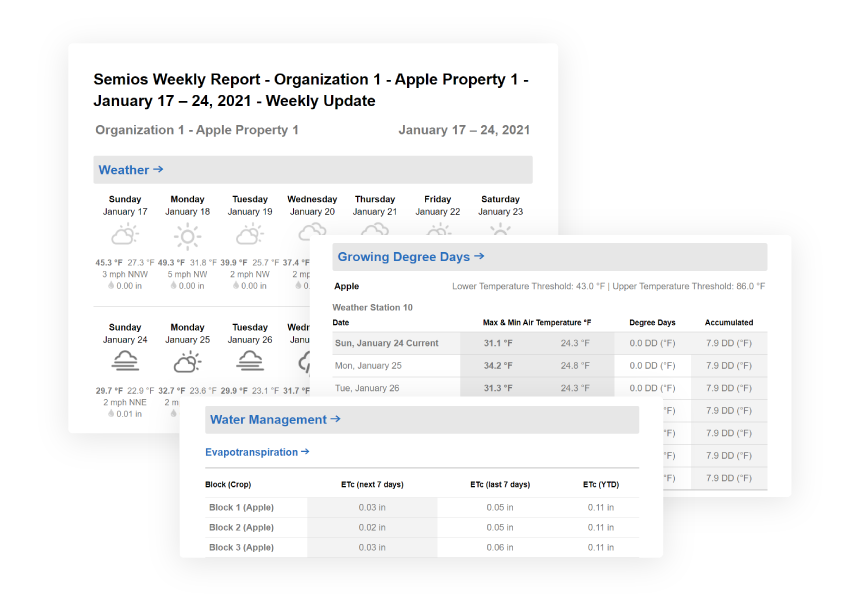The width and height of the screenshot is (860, 600).
Task: Open the Weather section link
Action: [131, 170]
